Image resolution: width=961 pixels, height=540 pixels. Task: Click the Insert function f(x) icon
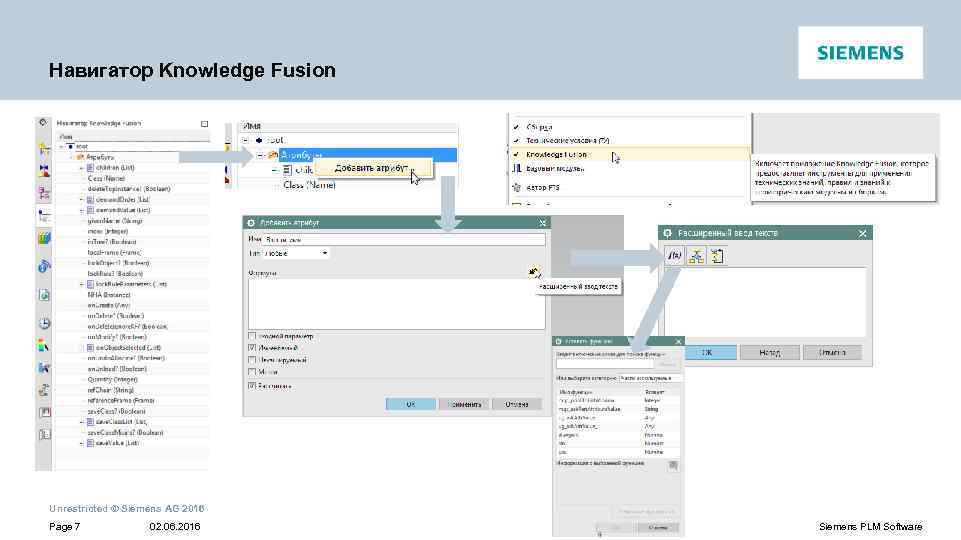pos(674,255)
